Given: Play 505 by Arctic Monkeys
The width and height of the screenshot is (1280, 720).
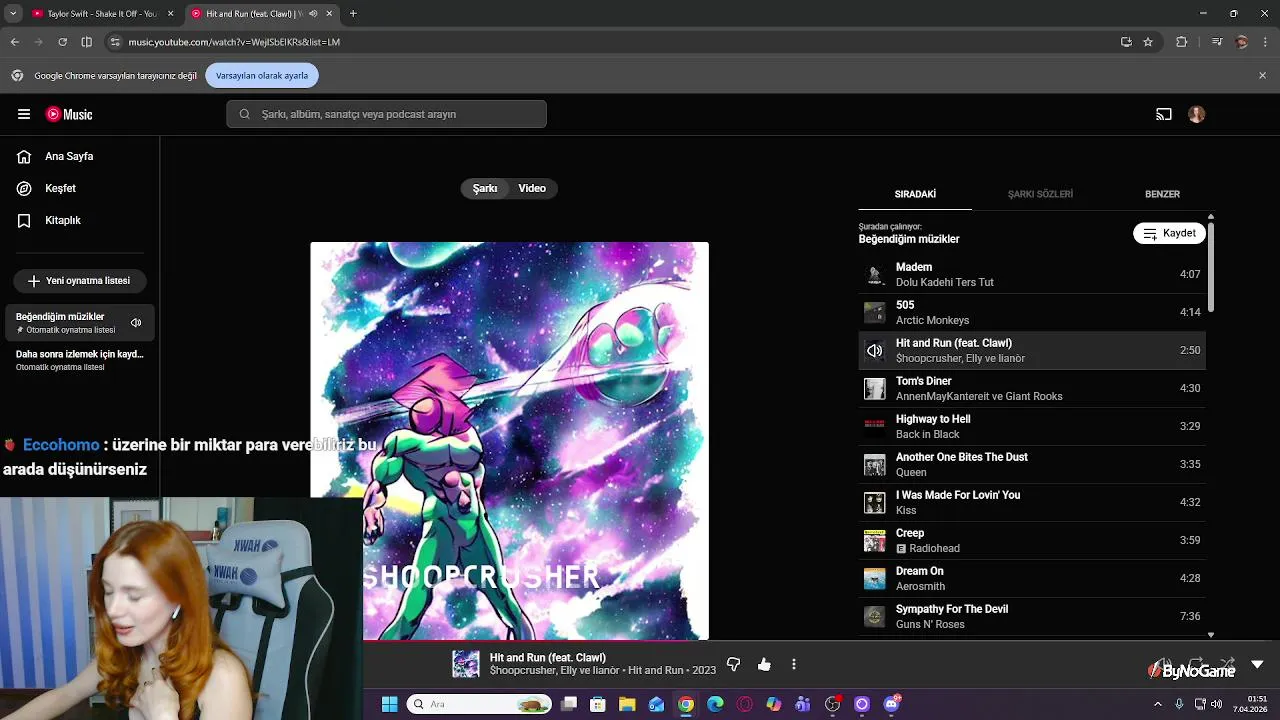Looking at the screenshot, I should point(1032,312).
